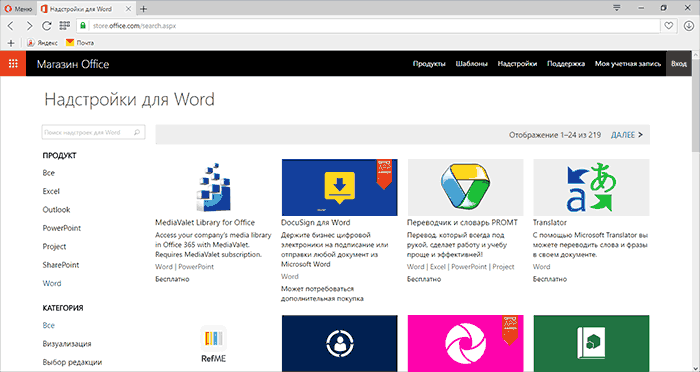
Task: Click the Office app launcher grid icon
Action: [x=13, y=63]
